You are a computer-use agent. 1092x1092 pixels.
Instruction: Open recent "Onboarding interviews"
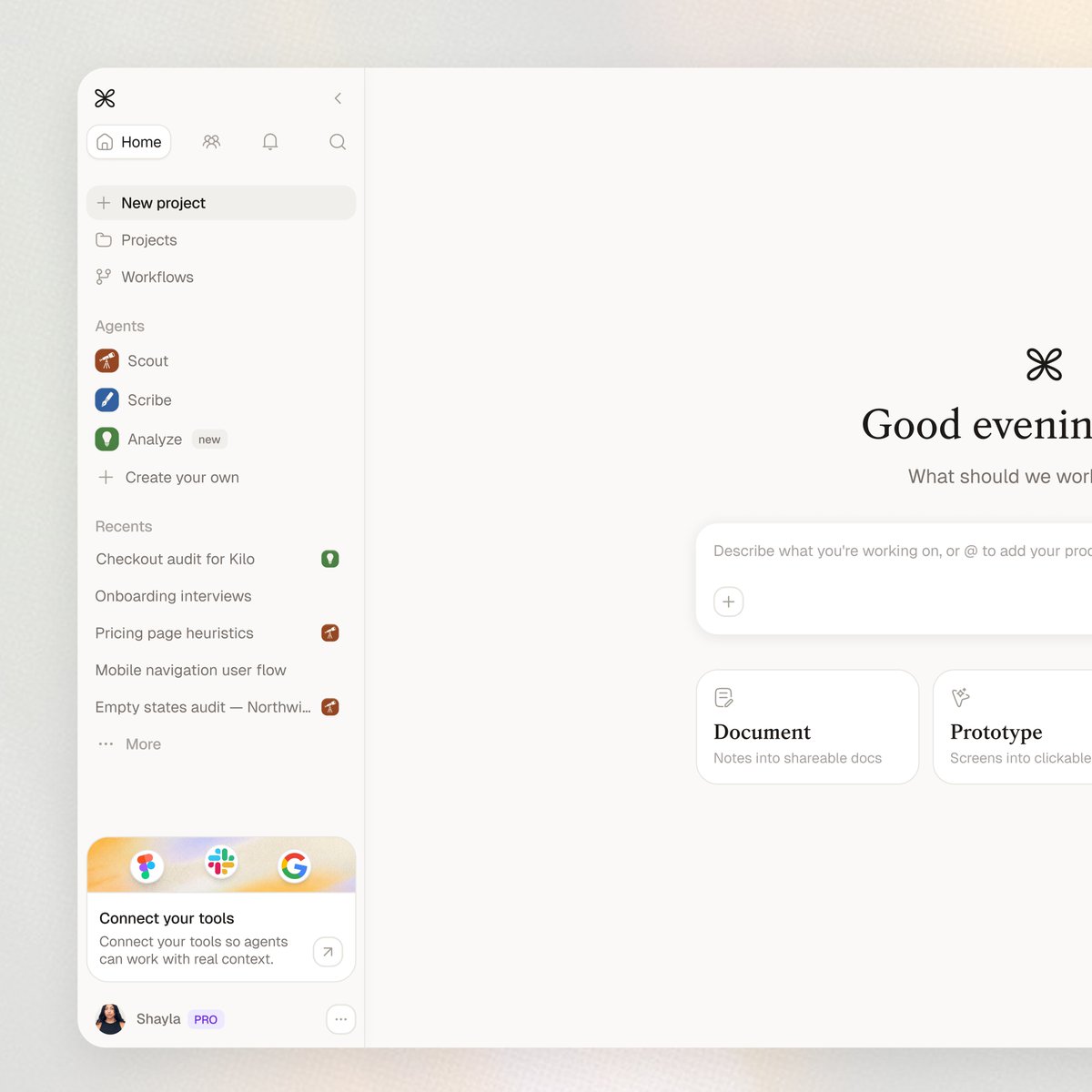(x=221, y=596)
